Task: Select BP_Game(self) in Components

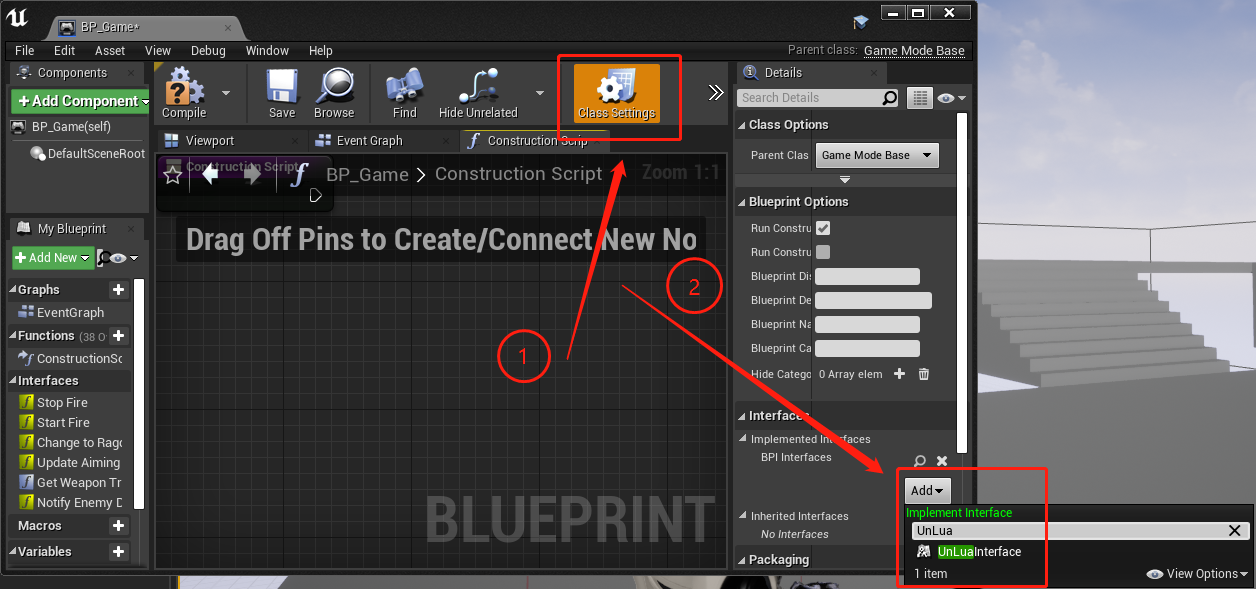Action: click(x=72, y=127)
